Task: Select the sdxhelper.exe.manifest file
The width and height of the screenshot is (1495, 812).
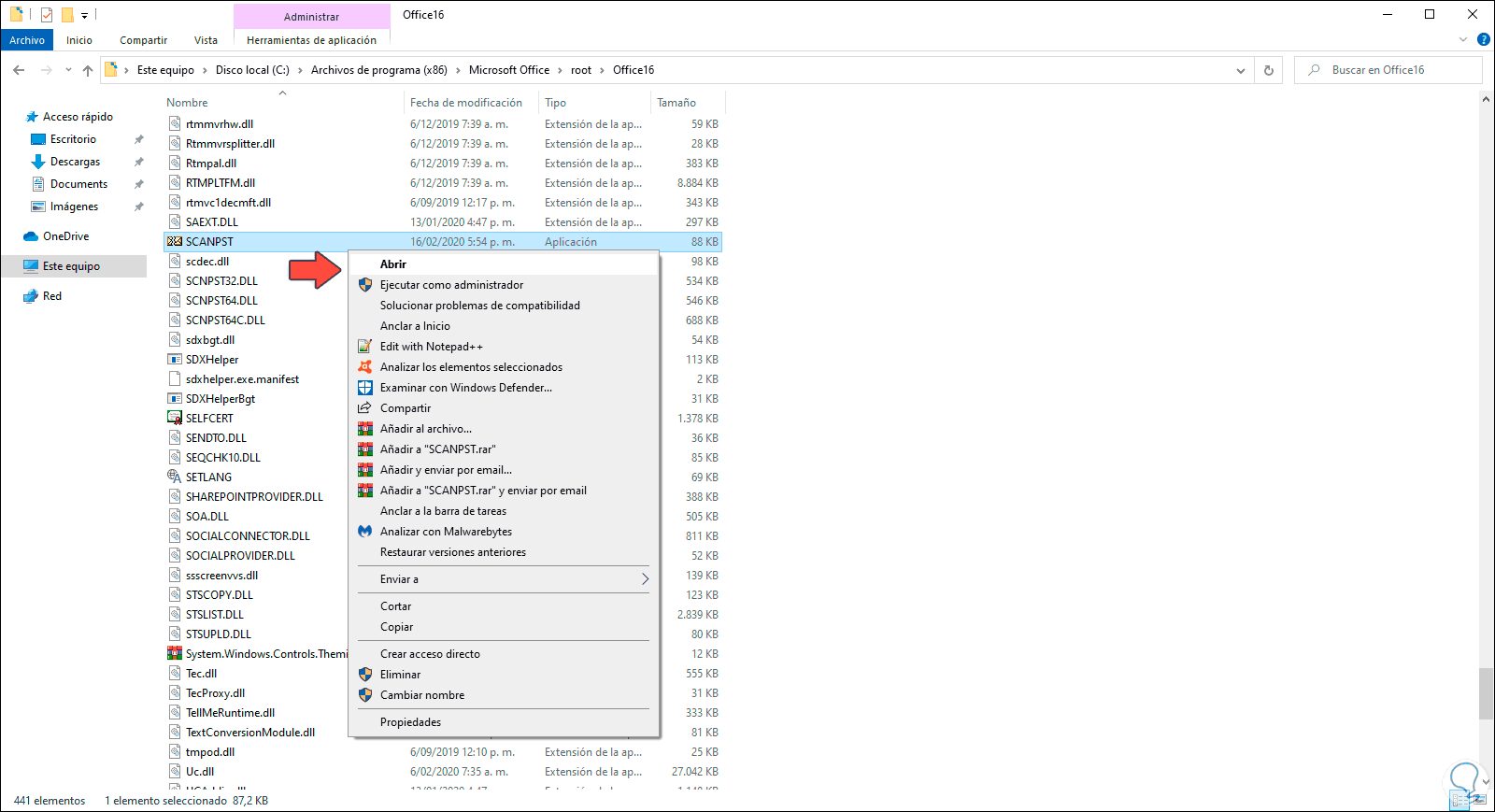Action: (242, 379)
